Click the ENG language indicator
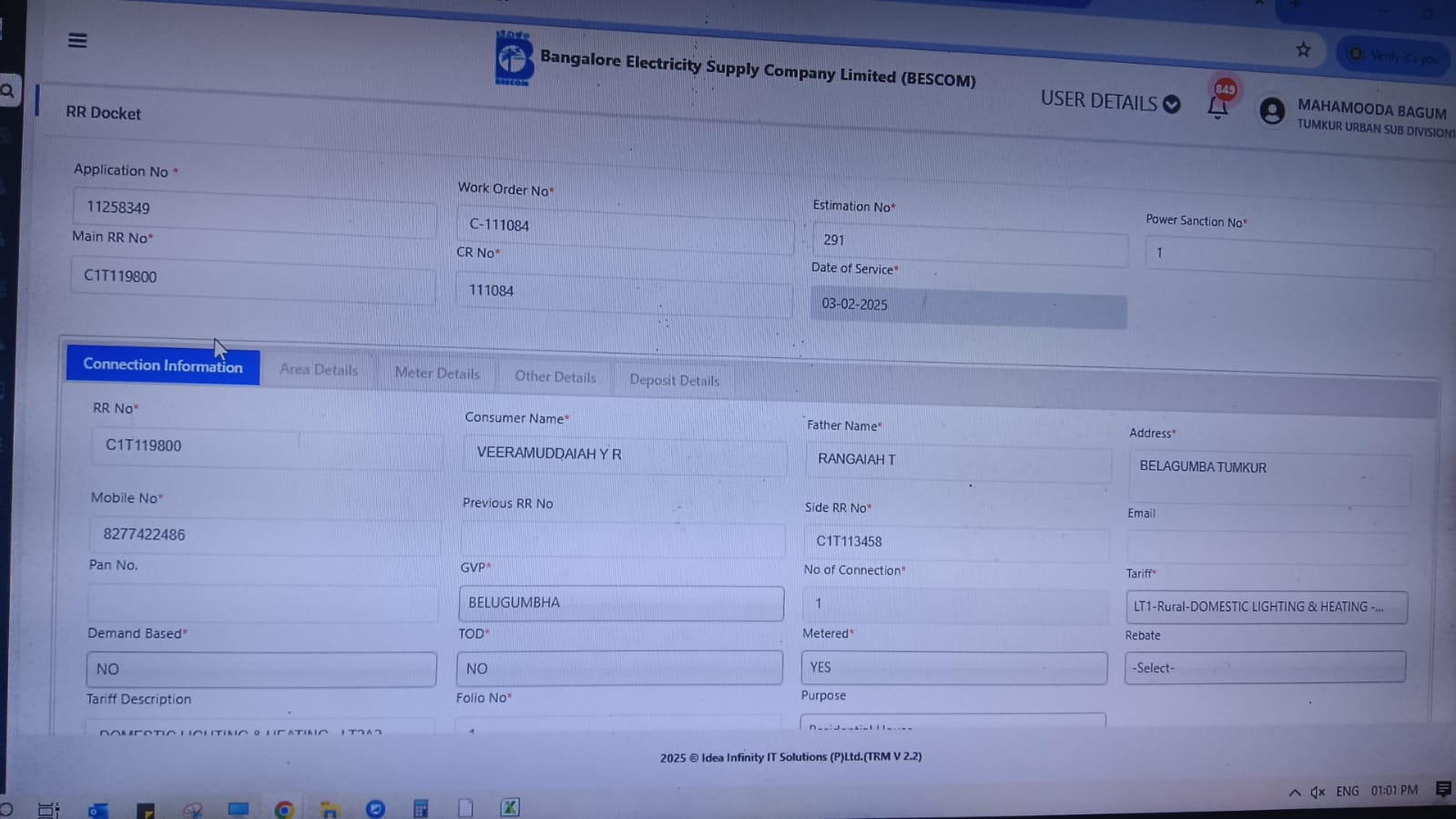 coord(1348,792)
